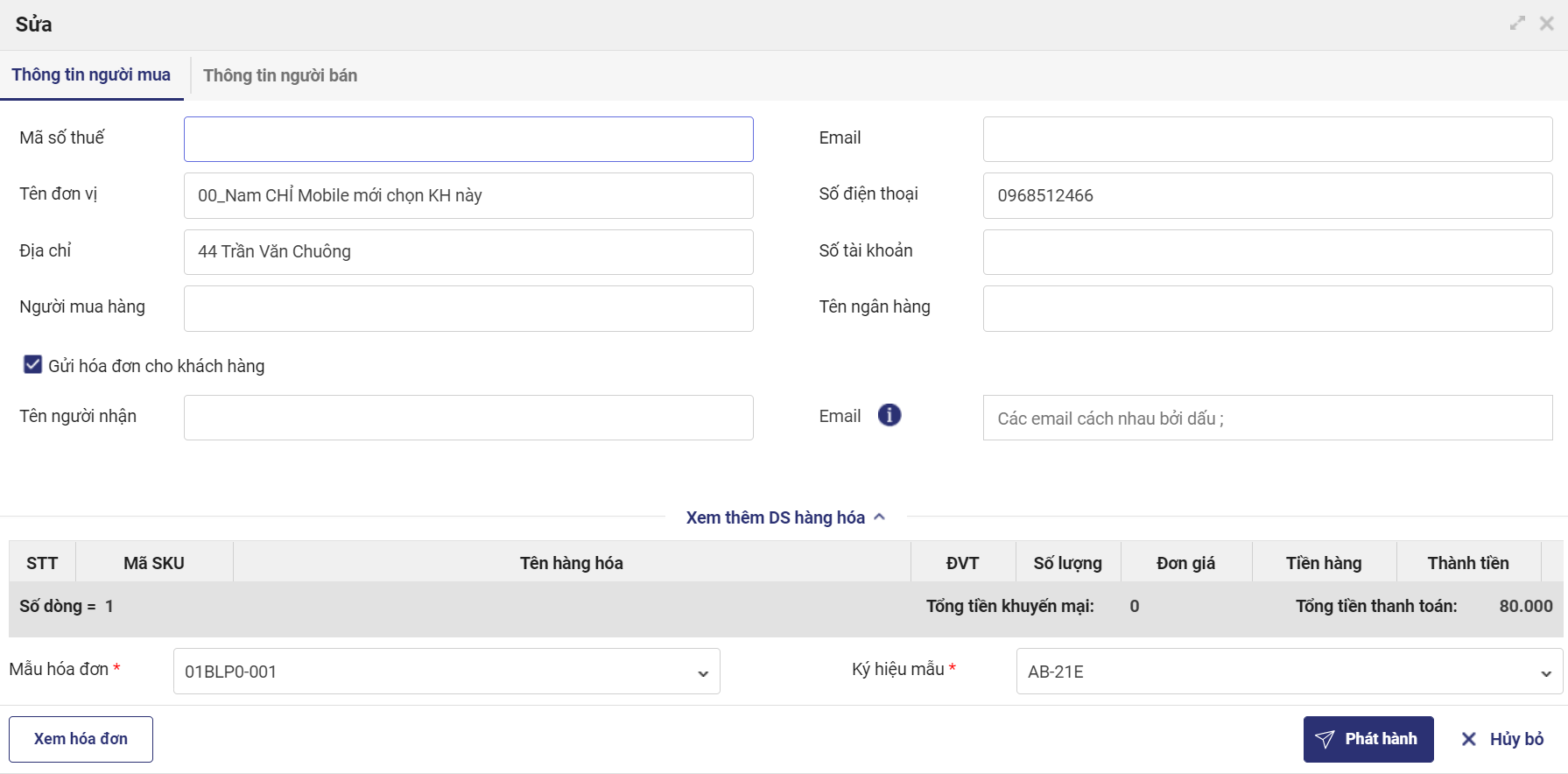Image resolution: width=1568 pixels, height=774 pixels.
Task: Focus the Mã số thuế field
Action: [x=468, y=139]
